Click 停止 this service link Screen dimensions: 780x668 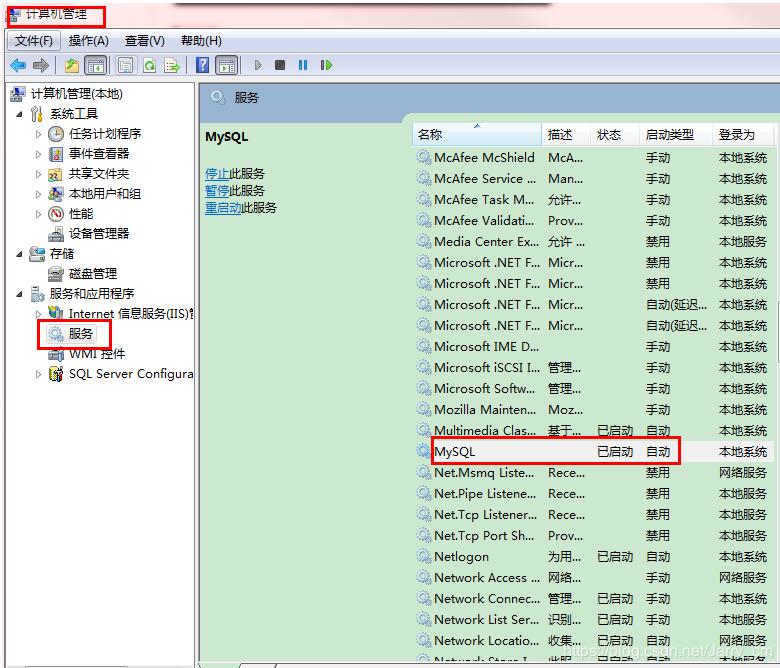pos(216,174)
